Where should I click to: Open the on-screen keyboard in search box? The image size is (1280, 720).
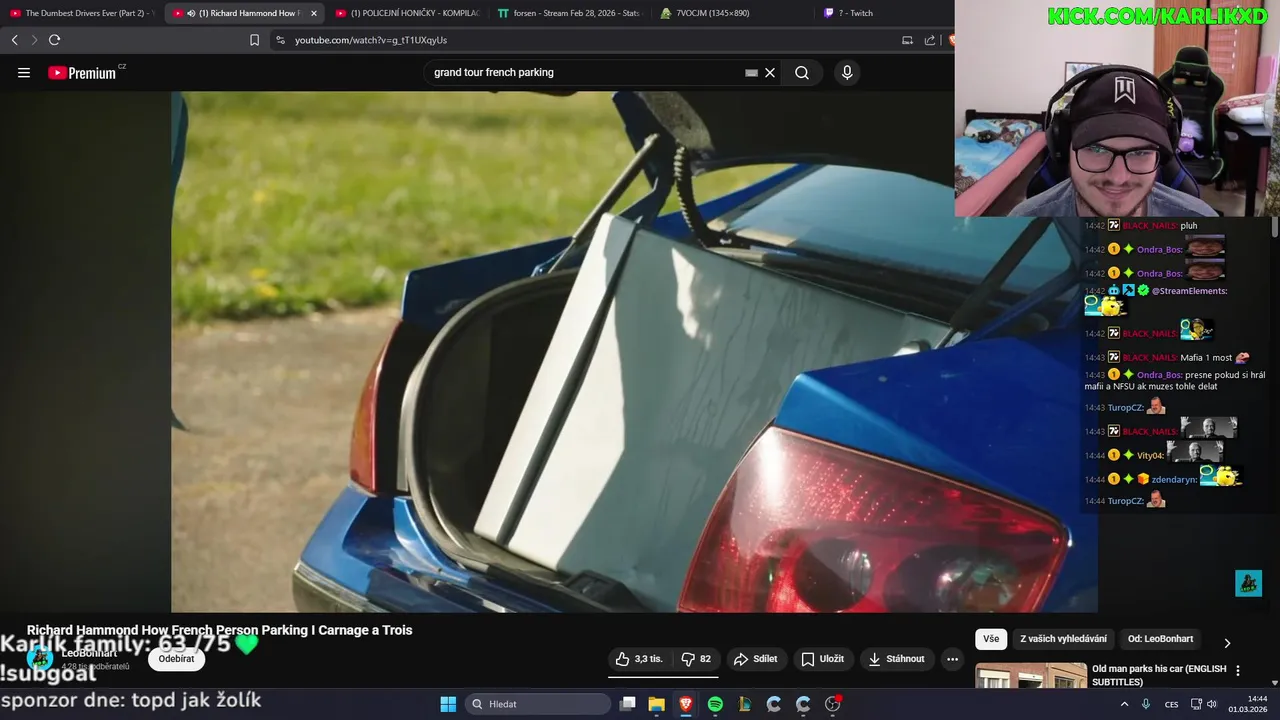751,72
